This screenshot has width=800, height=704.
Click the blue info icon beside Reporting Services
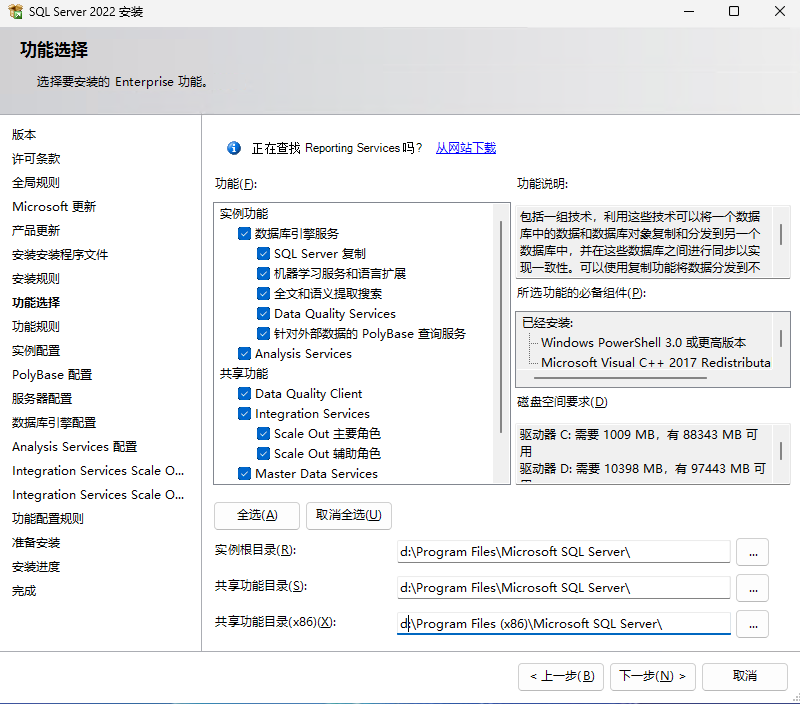tap(234, 148)
